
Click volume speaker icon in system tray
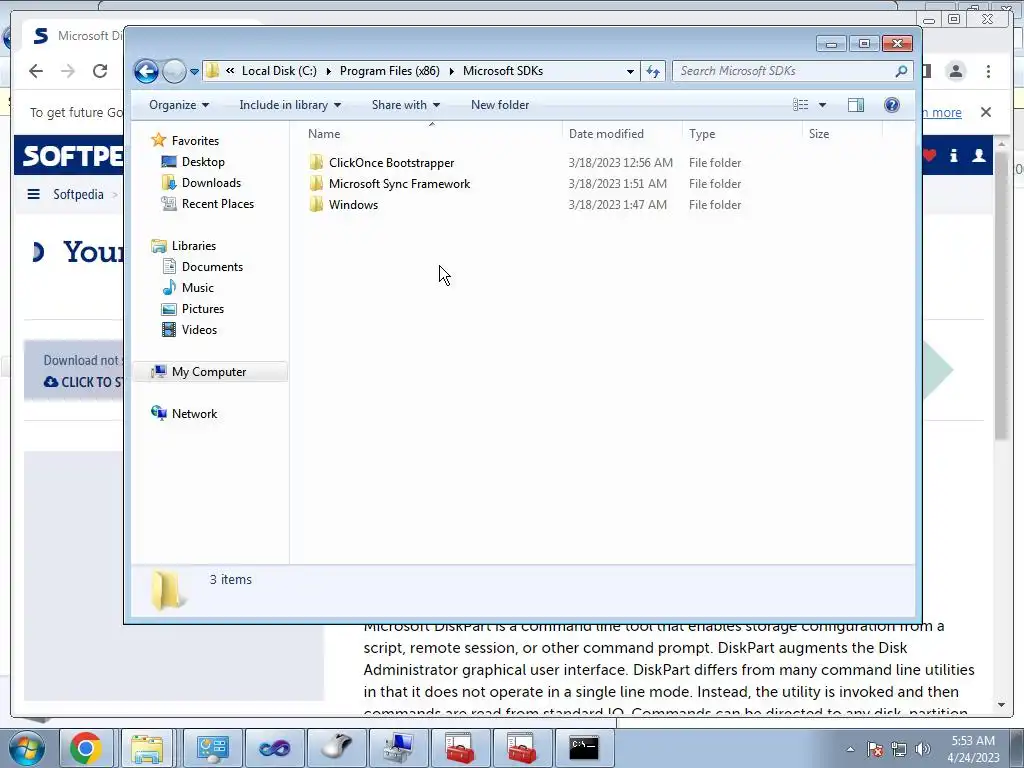pos(923,749)
